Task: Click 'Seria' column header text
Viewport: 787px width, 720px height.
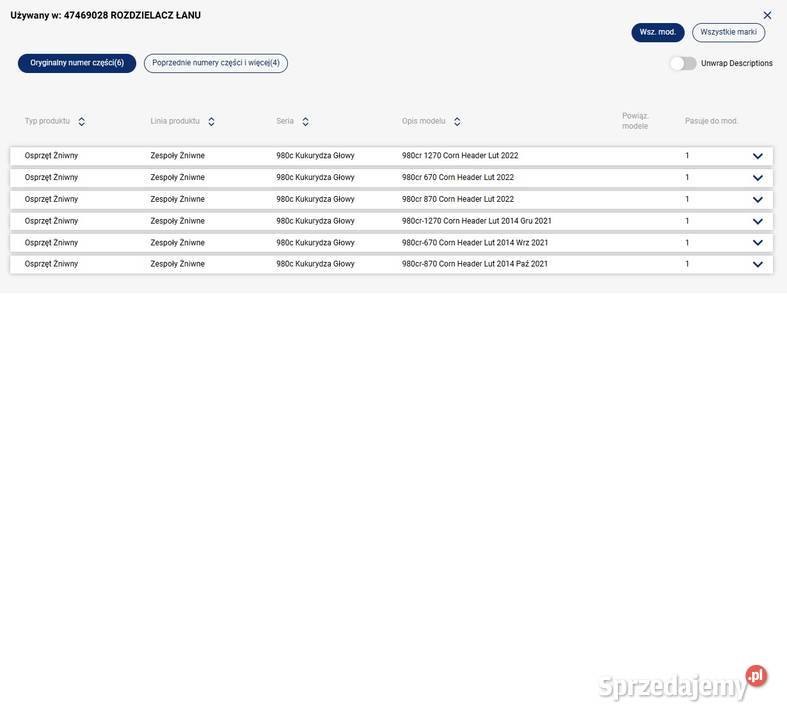Action: tap(285, 121)
